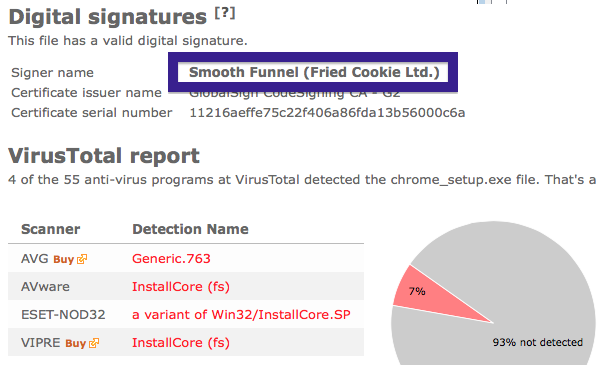Click the ESET-NOD32 scanner name
Image resolution: width=600 pixels, height=365 pixels.
point(63,314)
